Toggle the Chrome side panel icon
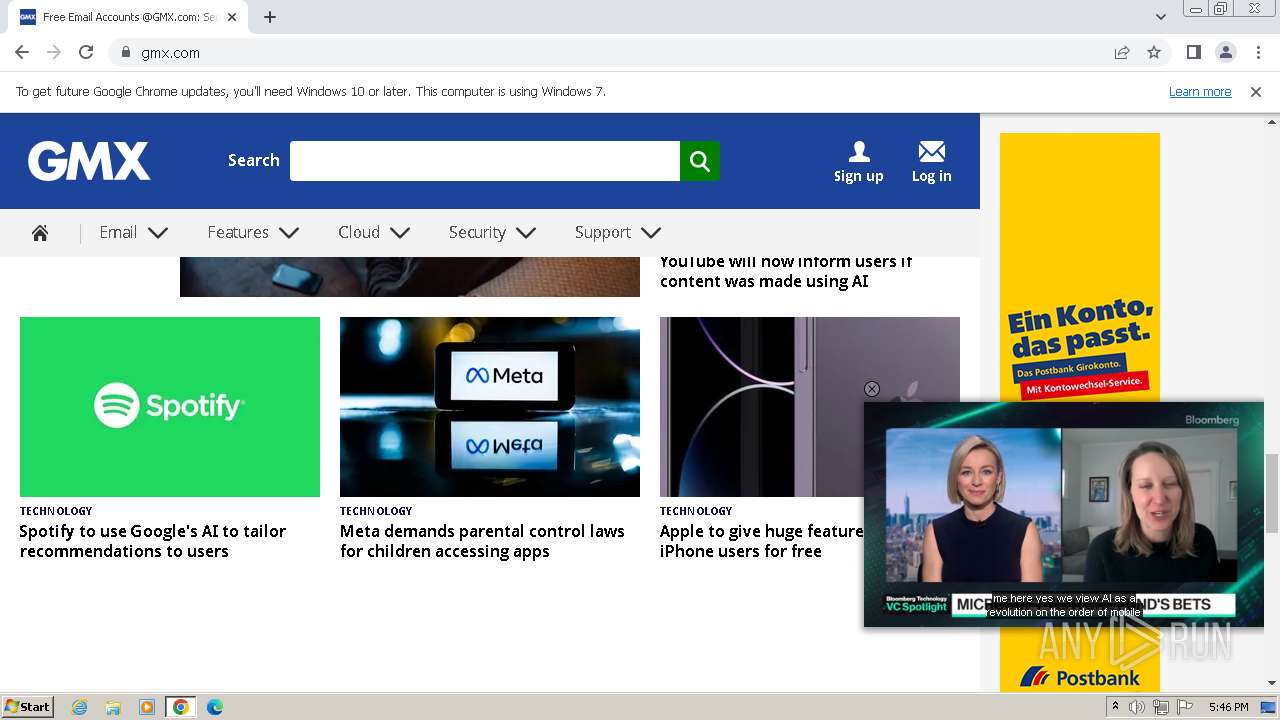Image resolution: width=1280 pixels, height=720 pixels. (x=1194, y=52)
